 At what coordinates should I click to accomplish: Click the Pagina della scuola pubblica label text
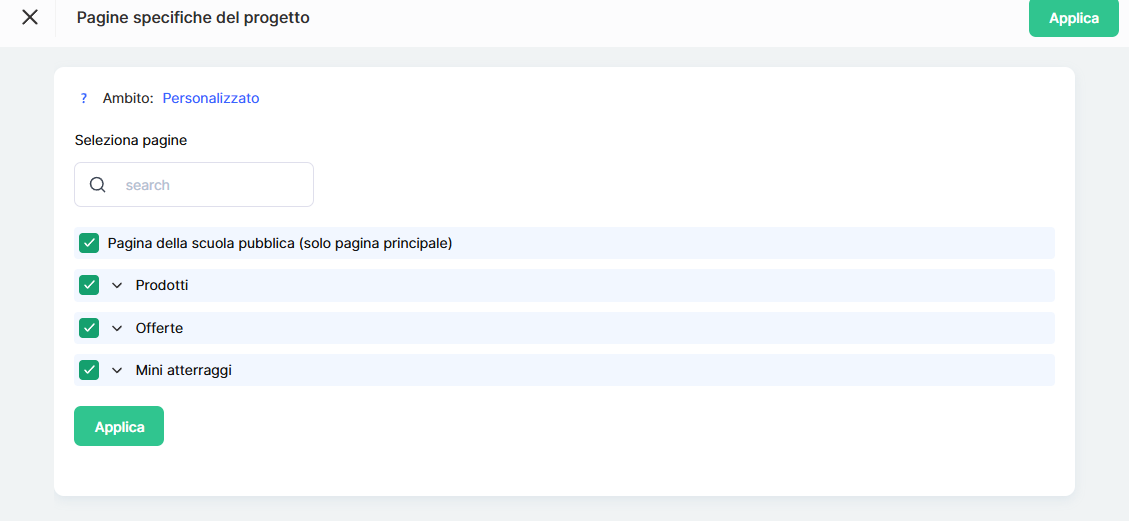click(280, 243)
